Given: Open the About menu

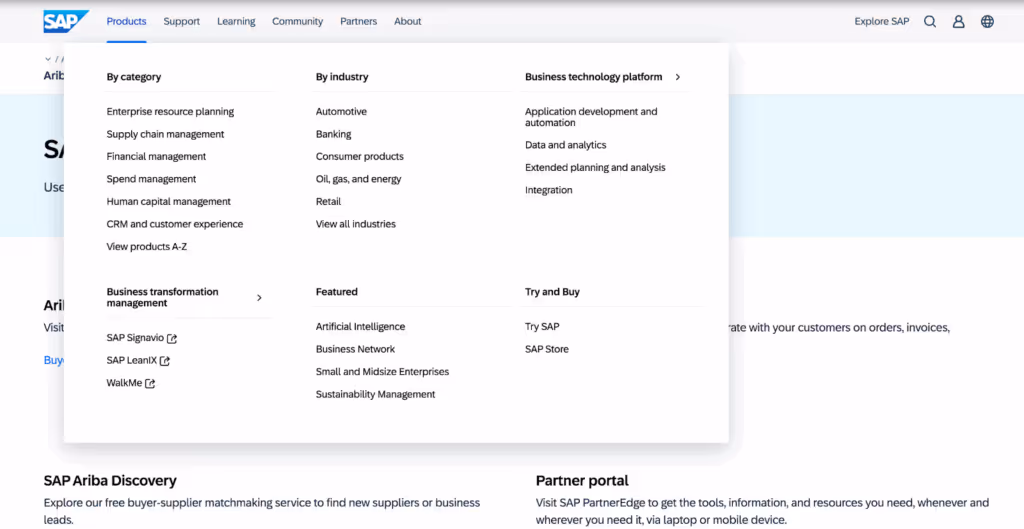Looking at the screenshot, I should pos(408,22).
